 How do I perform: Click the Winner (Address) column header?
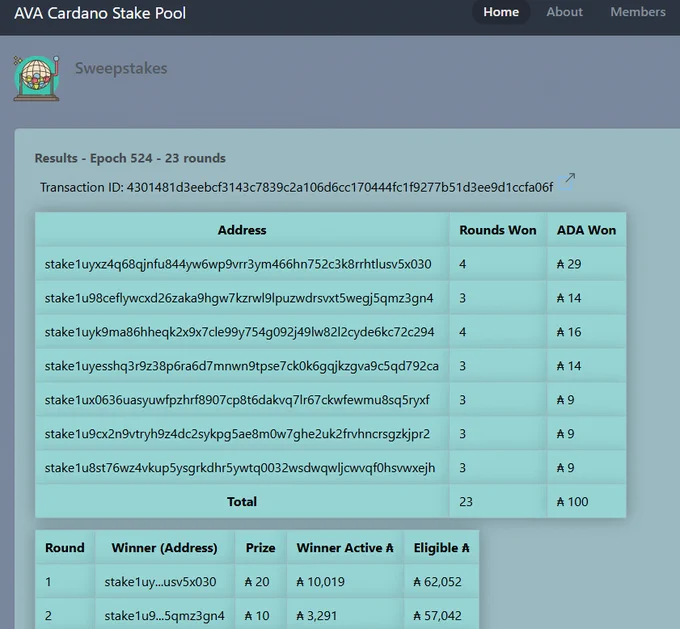[164, 547]
